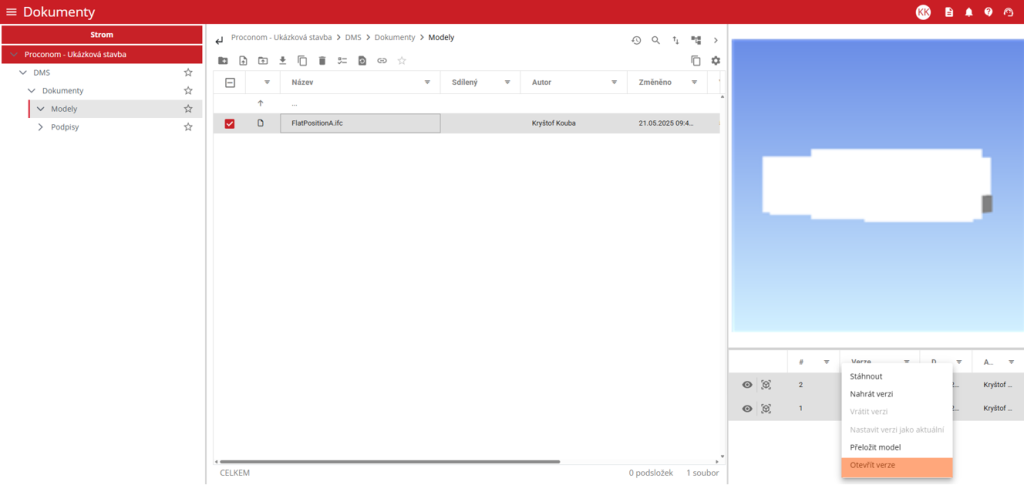Toggle visibility eye for version 2

tap(746, 384)
